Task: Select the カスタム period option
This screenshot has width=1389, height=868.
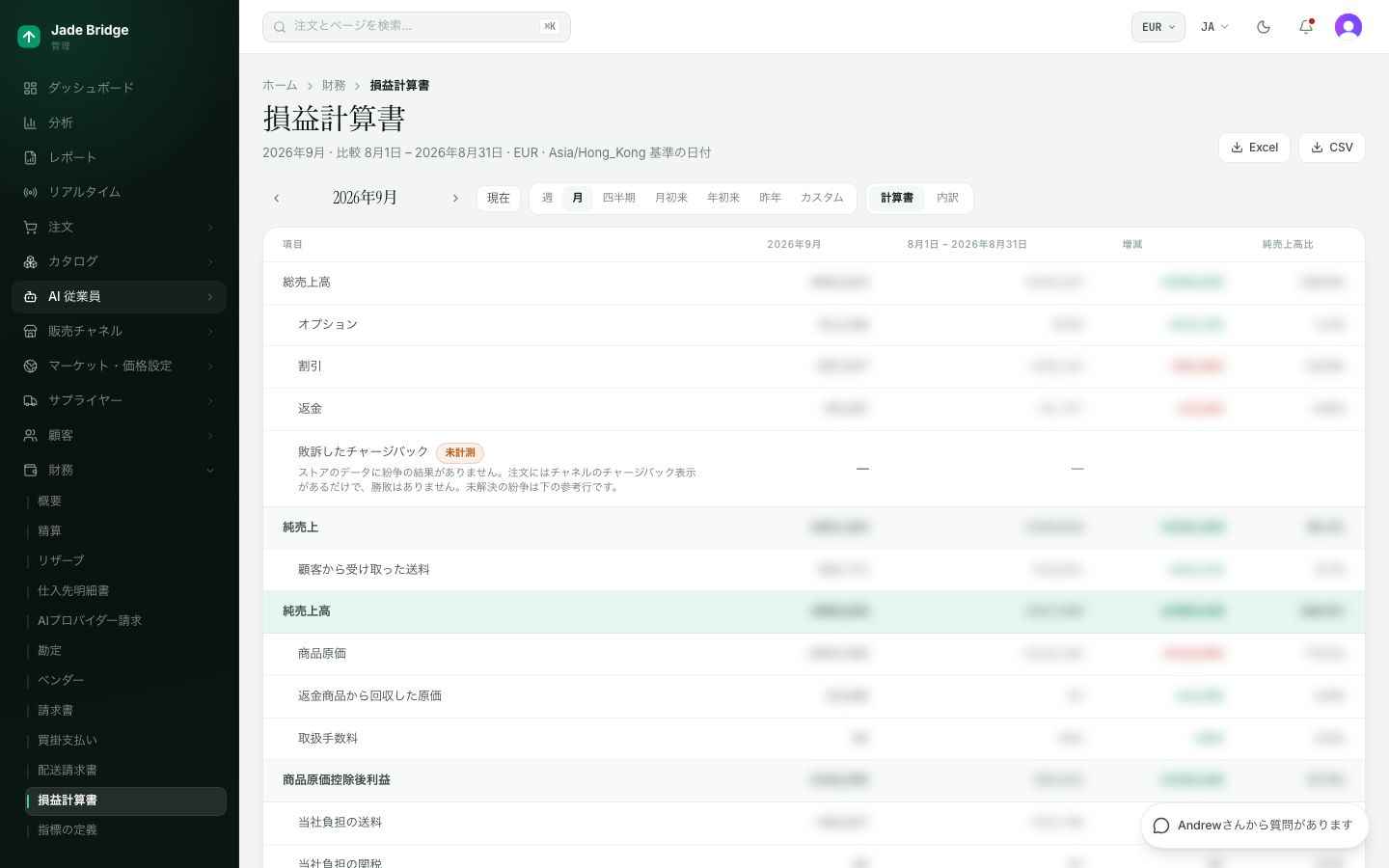Action: pos(822,198)
